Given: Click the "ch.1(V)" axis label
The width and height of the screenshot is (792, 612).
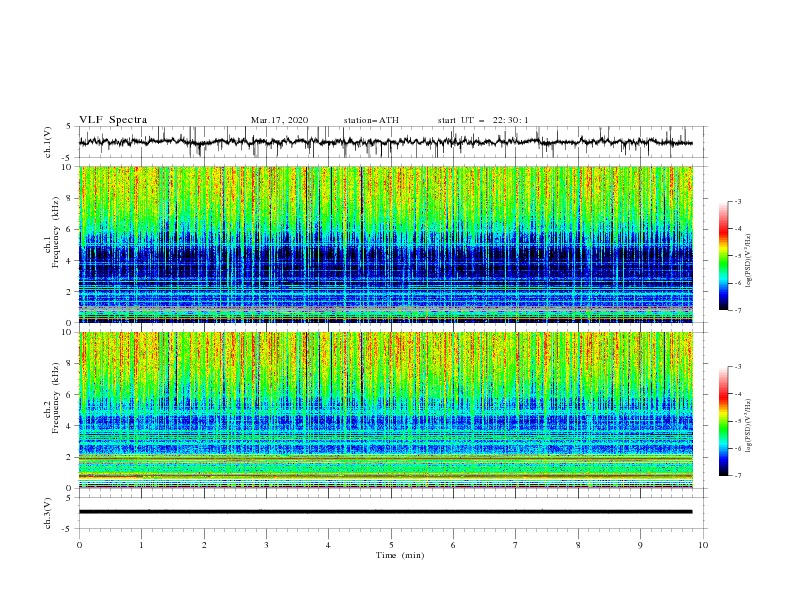Looking at the screenshot, I should pos(48,142).
